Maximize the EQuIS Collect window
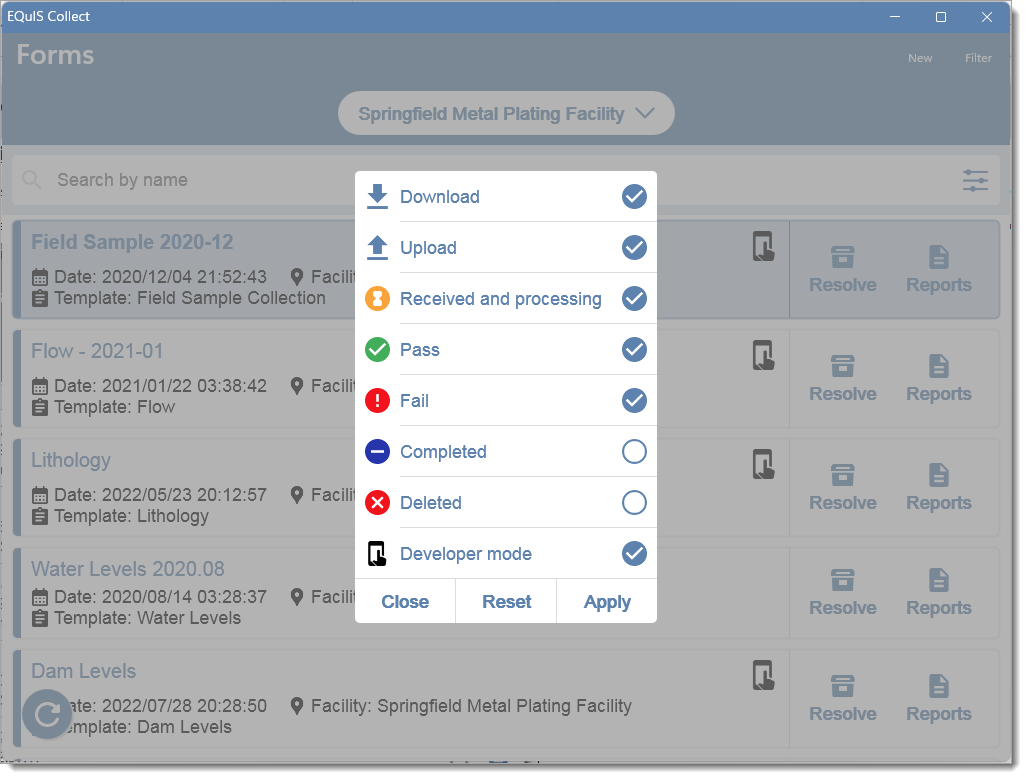Image resolution: width=1027 pixels, height=779 pixels. (x=941, y=17)
